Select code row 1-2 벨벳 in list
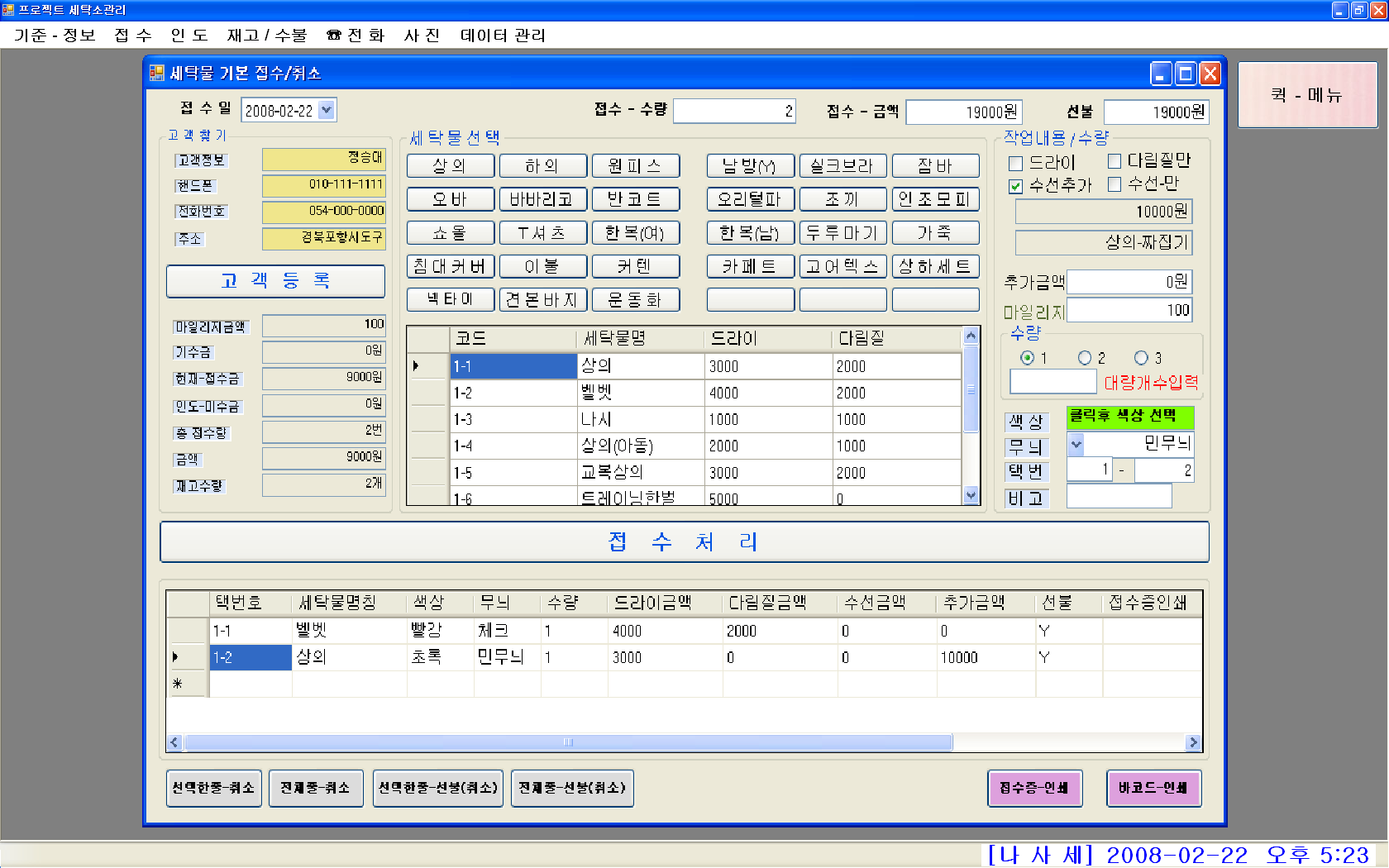Viewport: 1389px width, 868px height. [685, 393]
